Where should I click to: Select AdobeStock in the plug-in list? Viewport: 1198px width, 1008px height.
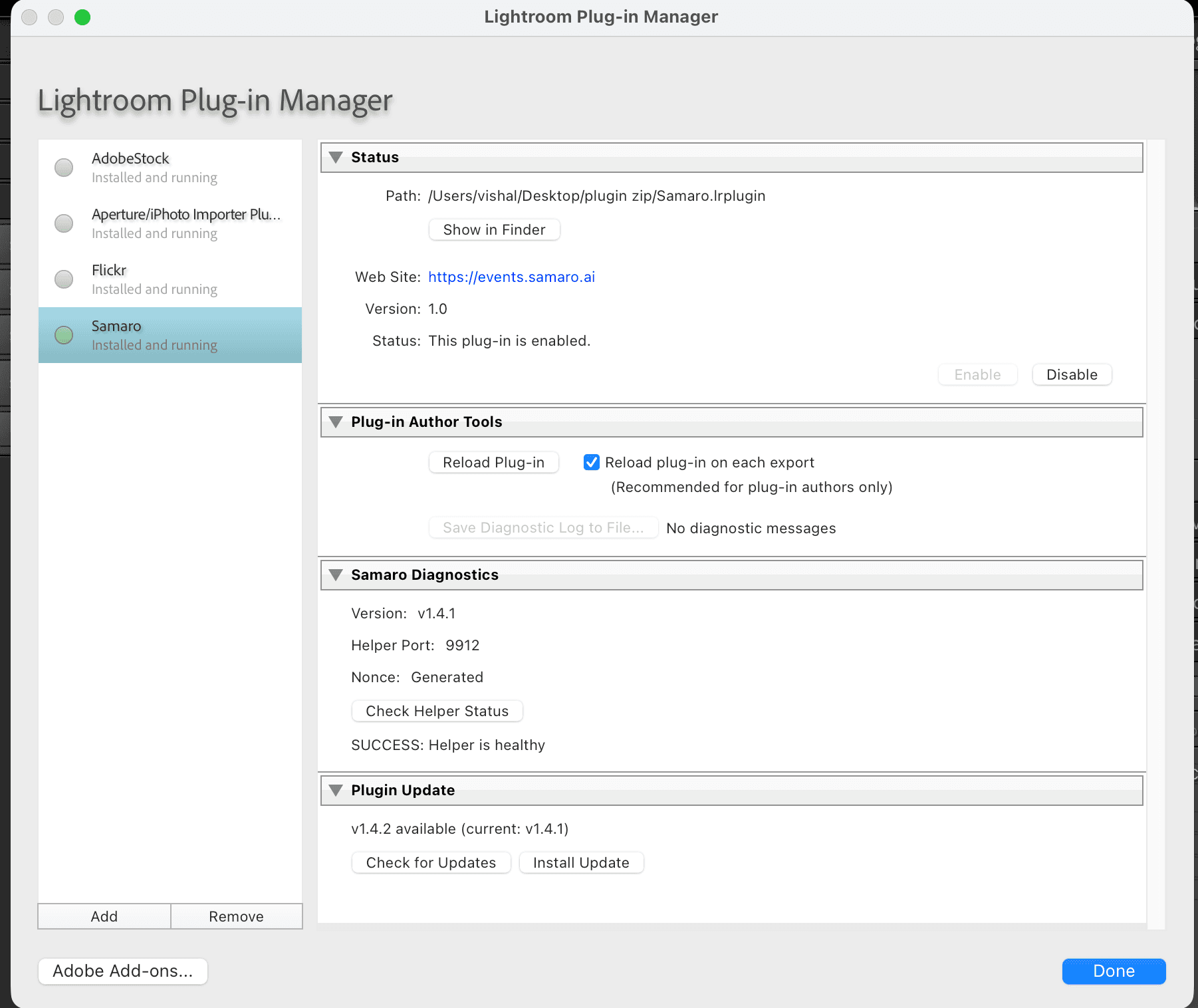point(170,168)
